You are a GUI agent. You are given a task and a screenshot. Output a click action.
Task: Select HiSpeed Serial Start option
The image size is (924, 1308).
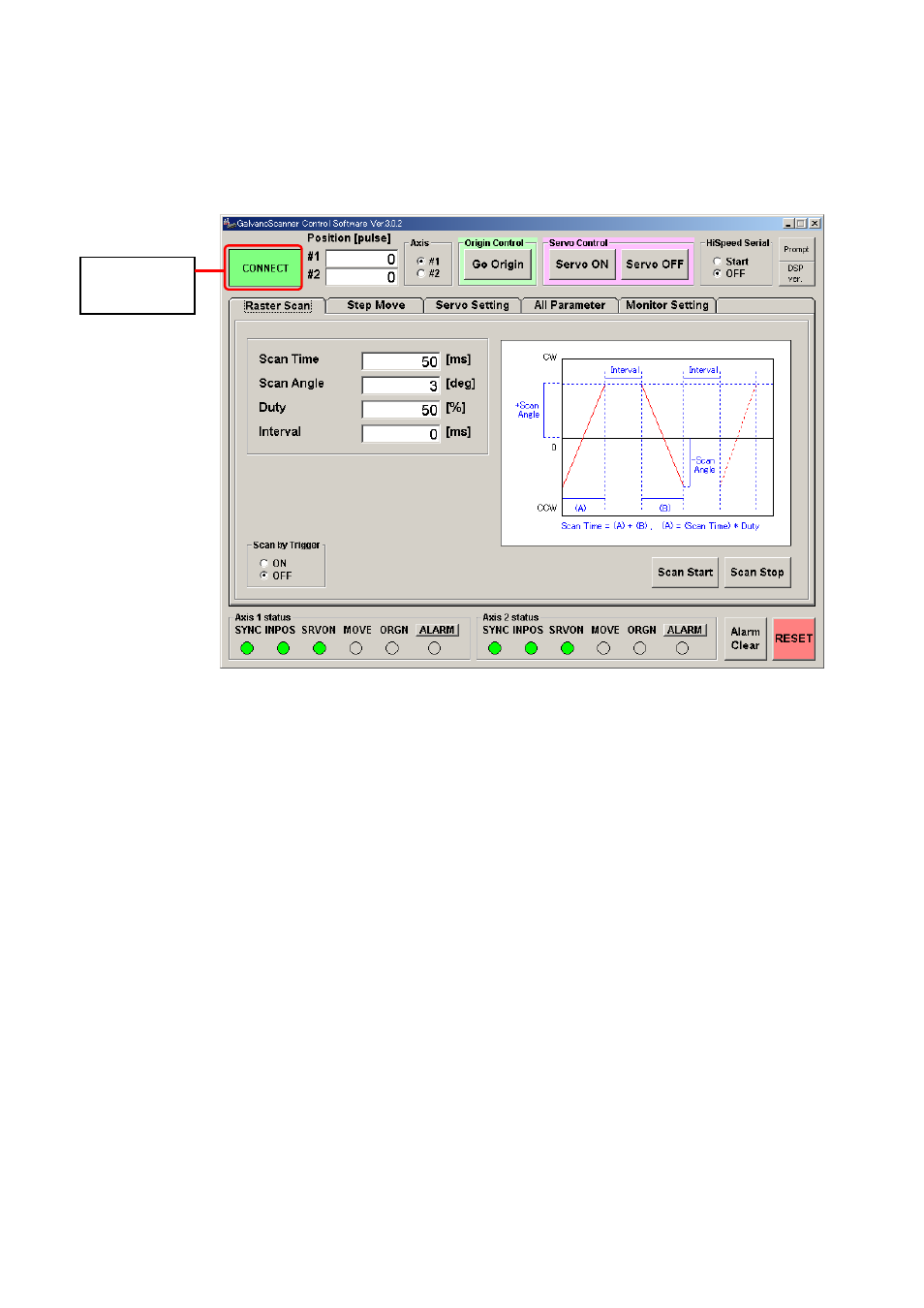718,262
